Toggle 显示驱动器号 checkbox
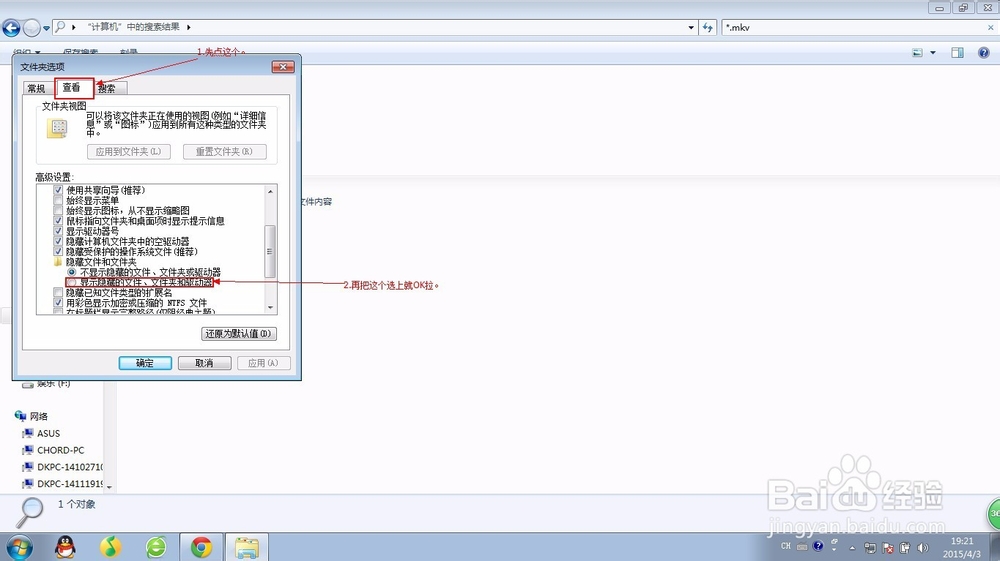The height and width of the screenshot is (561, 1000). coord(58,231)
